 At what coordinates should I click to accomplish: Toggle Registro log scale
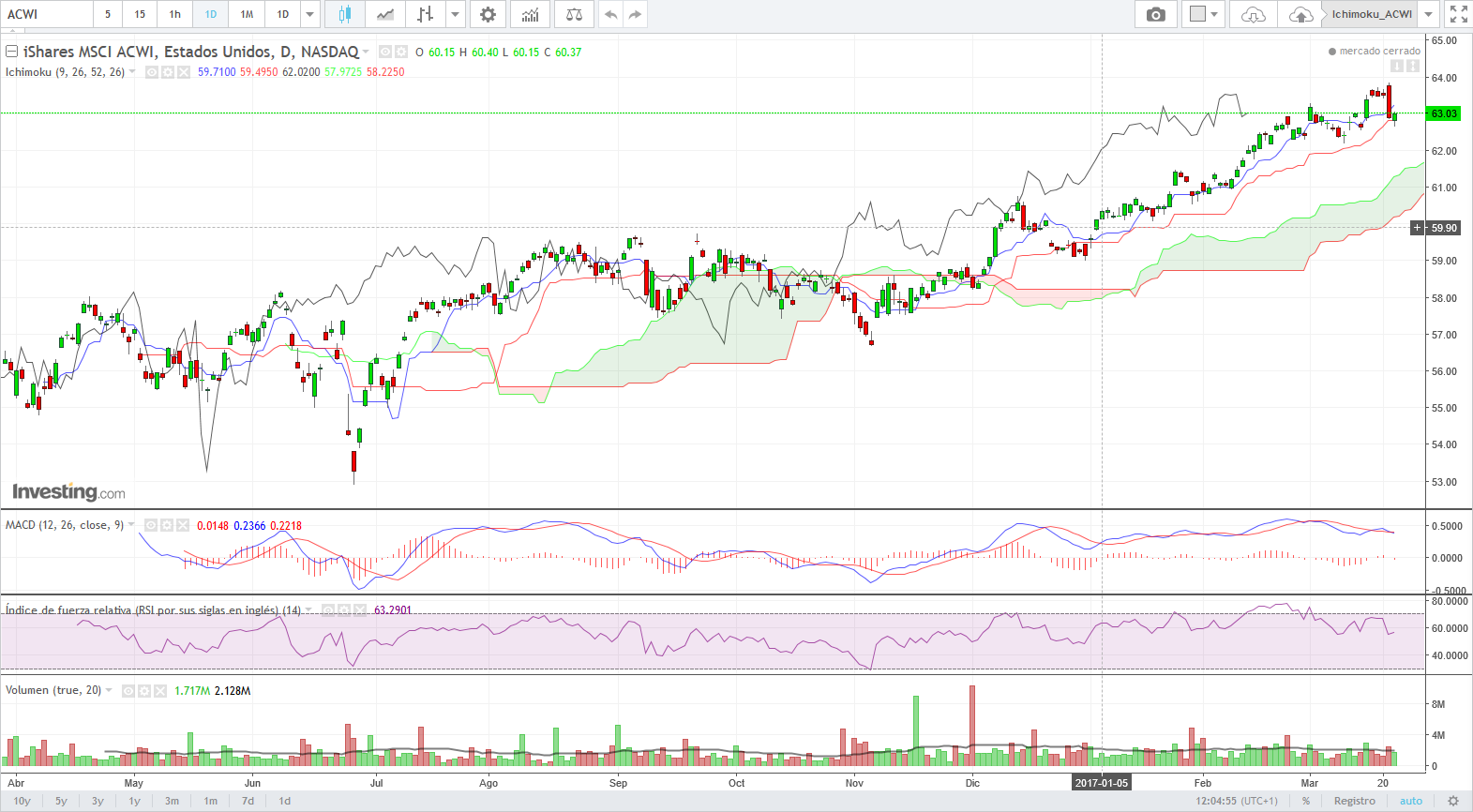pyautogui.click(x=1355, y=801)
